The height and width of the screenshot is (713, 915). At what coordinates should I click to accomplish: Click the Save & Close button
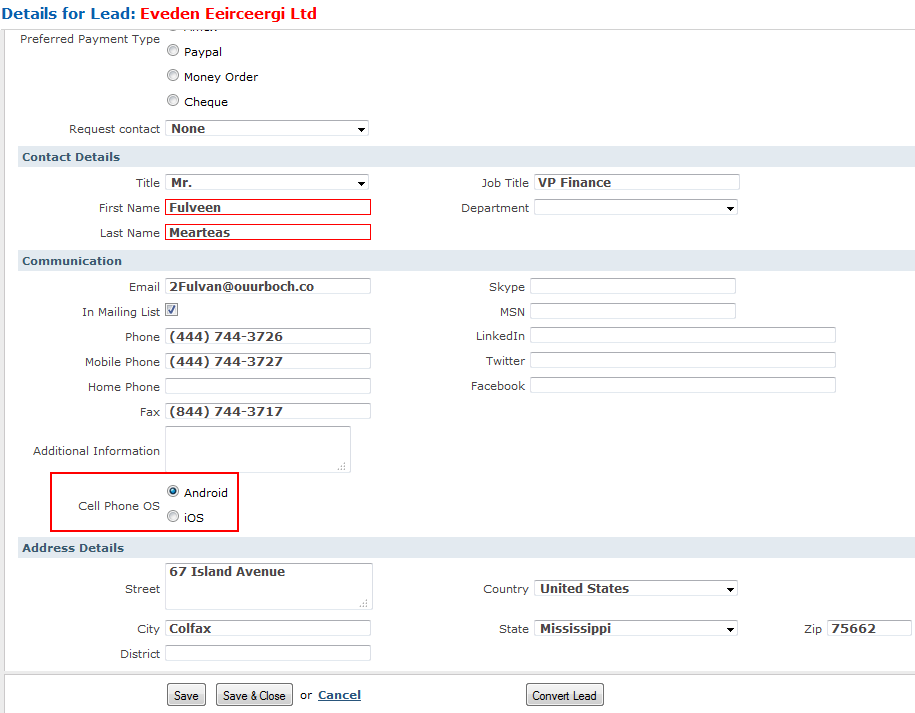point(254,695)
